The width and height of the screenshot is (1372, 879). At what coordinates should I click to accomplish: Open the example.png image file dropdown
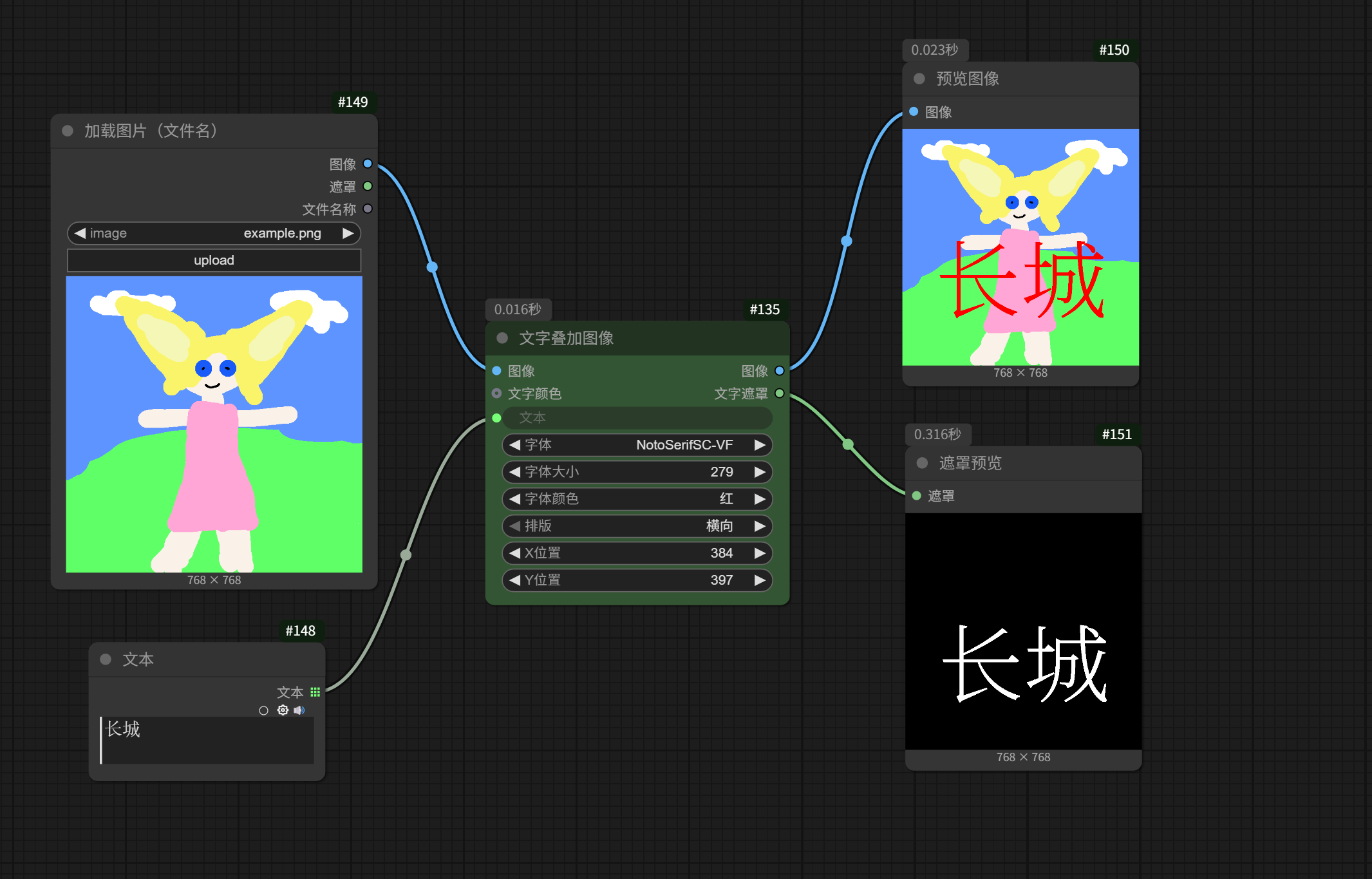[214, 233]
